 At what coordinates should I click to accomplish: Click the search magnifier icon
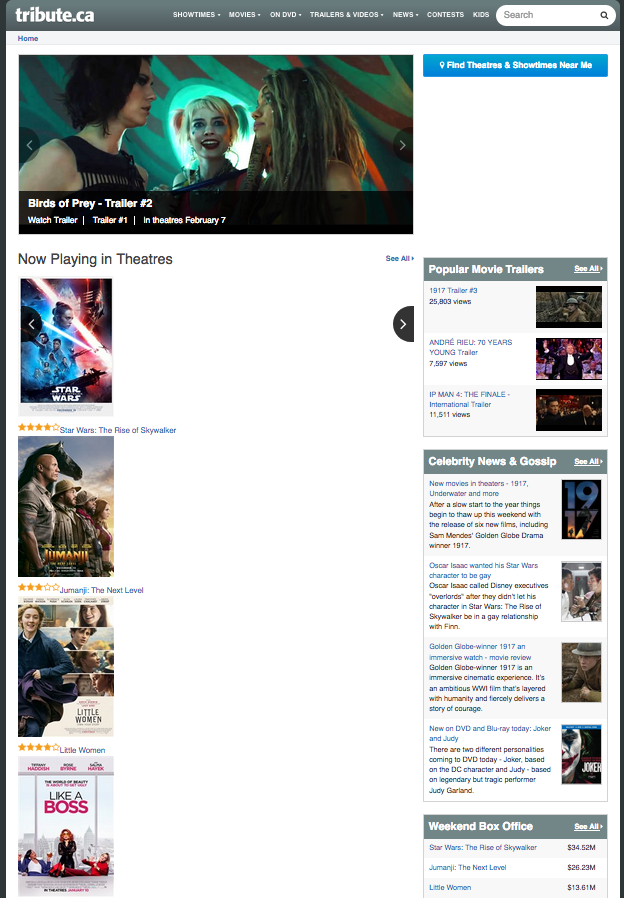point(603,15)
